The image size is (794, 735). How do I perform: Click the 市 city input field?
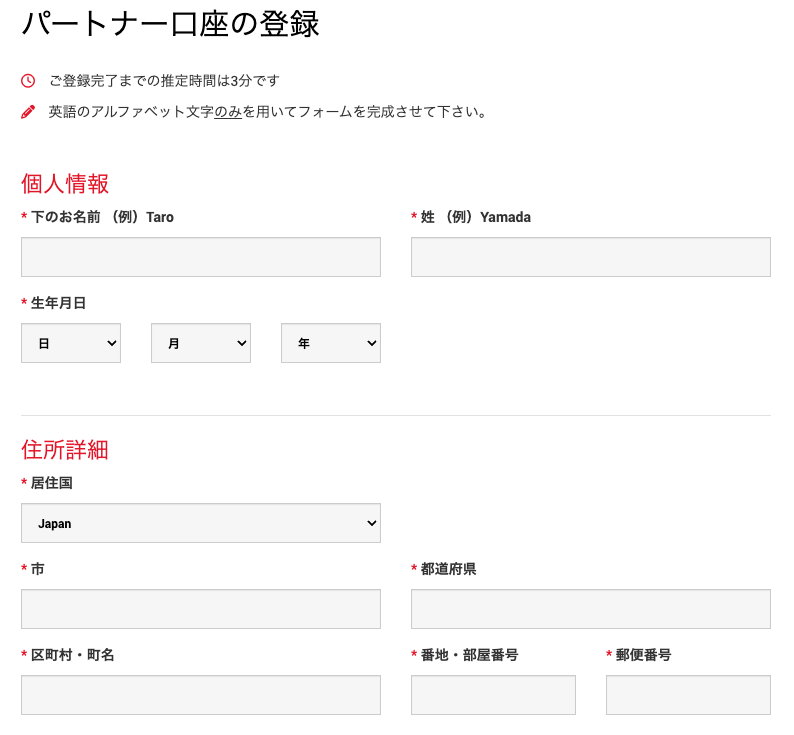point(200,609)
